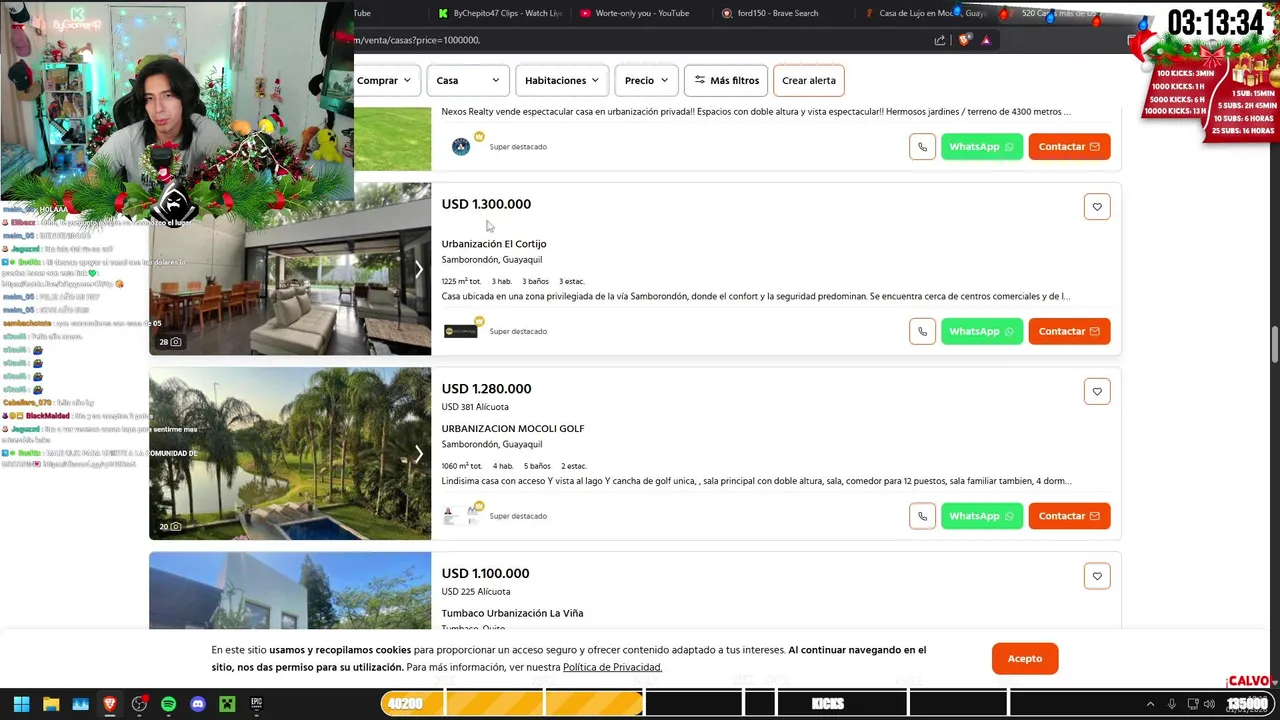Open Política de Privacidad link
The image size is (1280, 720).
[612, 667]
